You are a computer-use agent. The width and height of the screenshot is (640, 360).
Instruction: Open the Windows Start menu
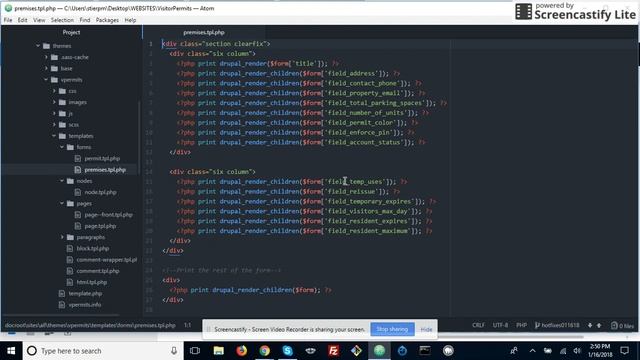(11, 351)
